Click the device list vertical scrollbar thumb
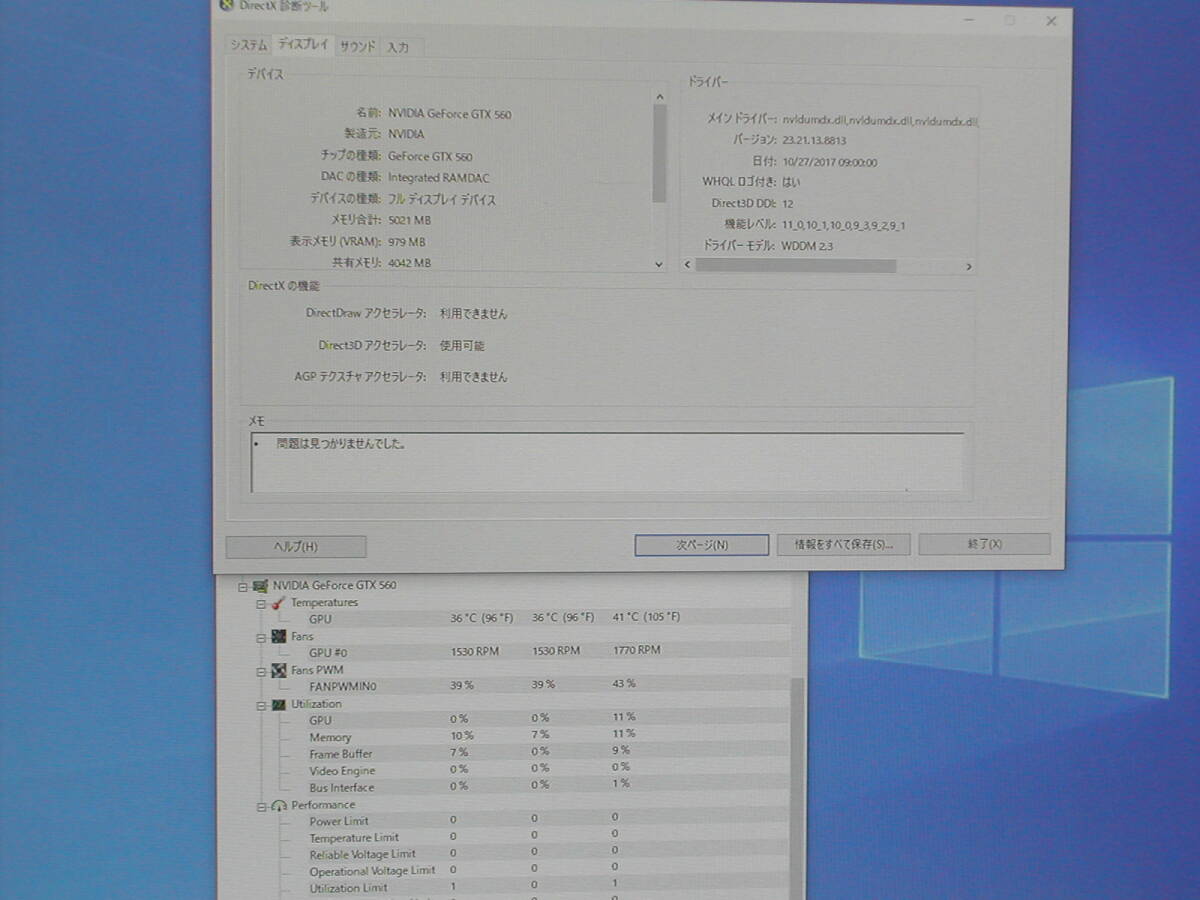The width and height of the screenshot is (1200, 900). [x=659, y=153]
